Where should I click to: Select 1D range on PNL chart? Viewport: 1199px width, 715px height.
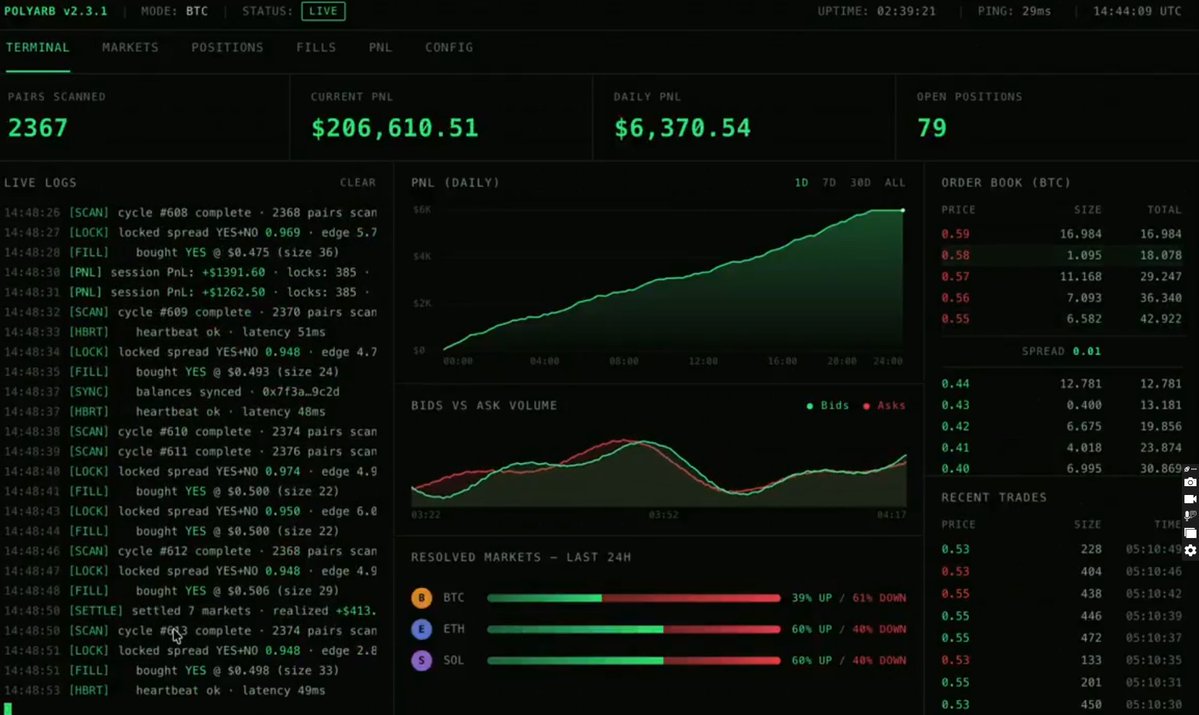[x=801, y=183]
